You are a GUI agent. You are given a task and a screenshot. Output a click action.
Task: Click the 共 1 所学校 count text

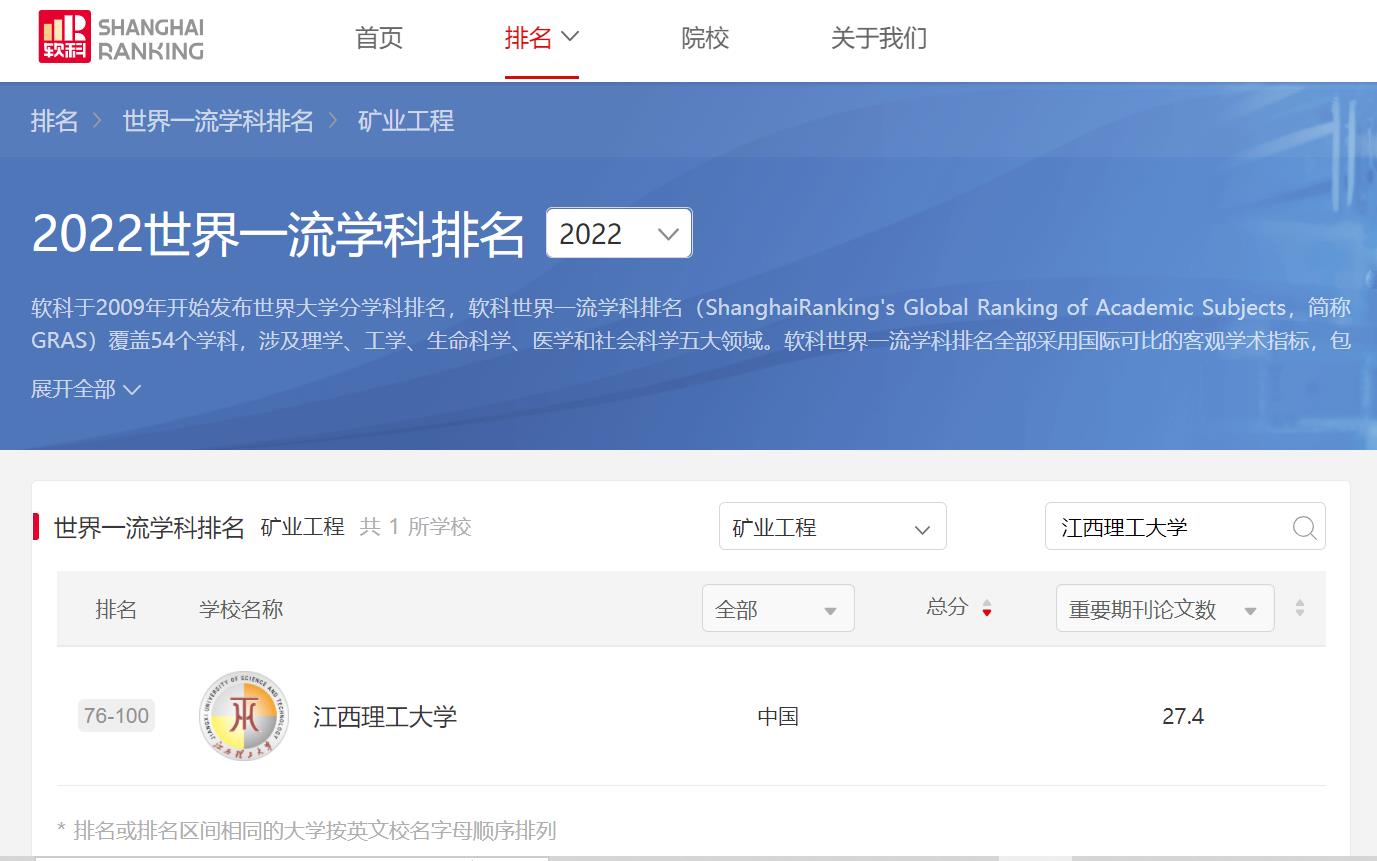(415, 527)
